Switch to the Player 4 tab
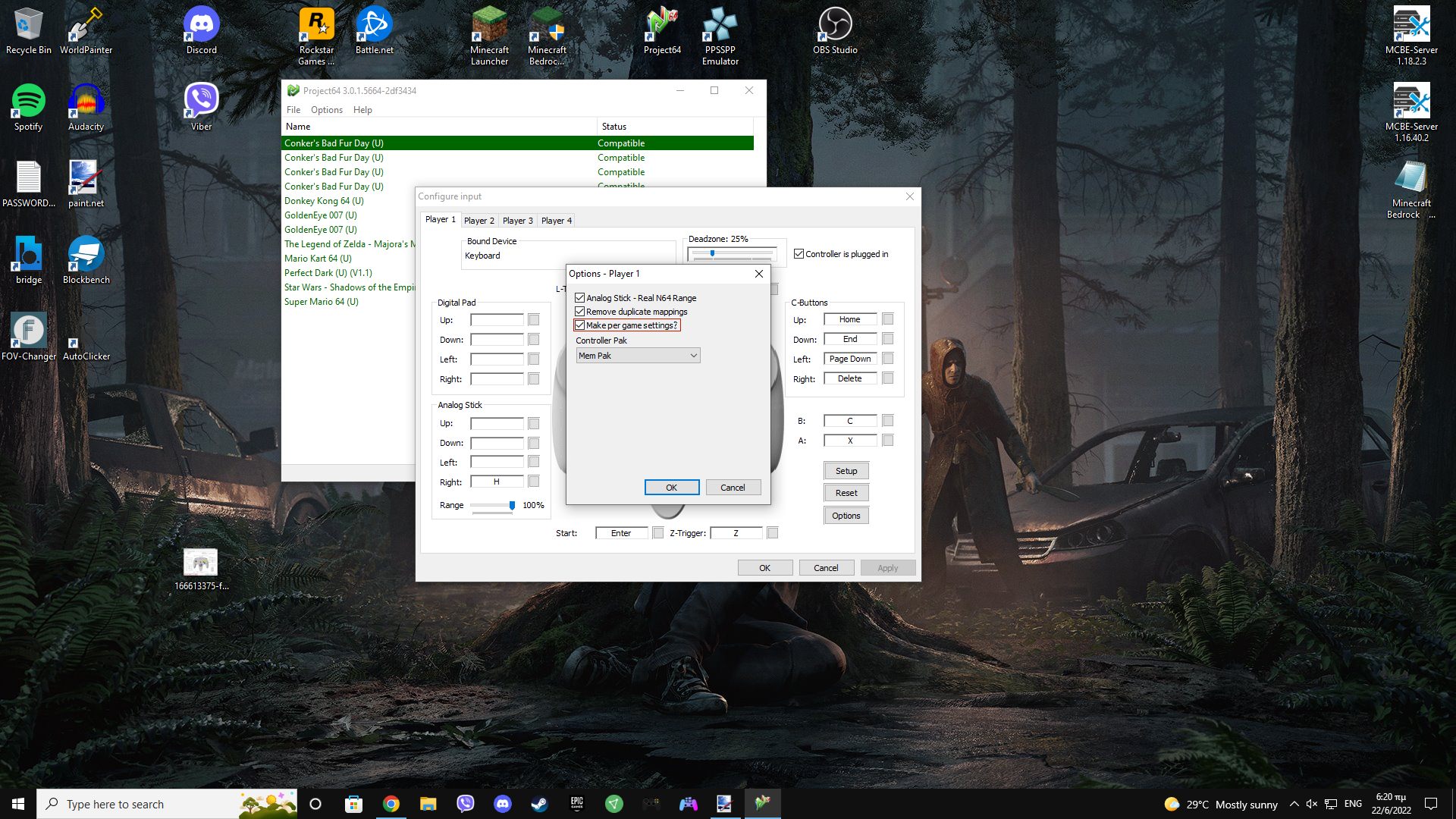The width and height of the screenshot is (1456, 819). (x=557, y=221)
